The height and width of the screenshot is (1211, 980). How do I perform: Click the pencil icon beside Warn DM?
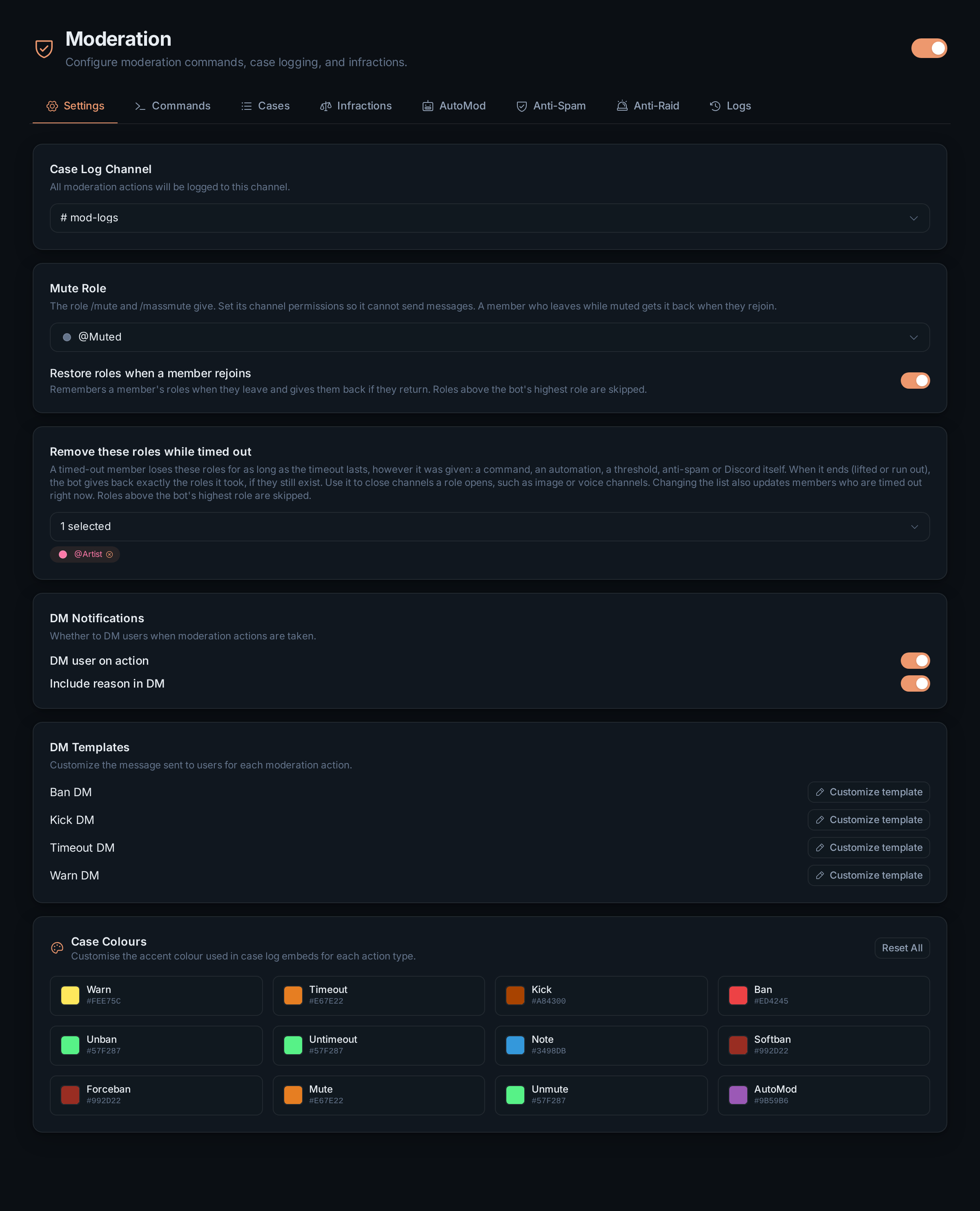click(x=820, y=875)
